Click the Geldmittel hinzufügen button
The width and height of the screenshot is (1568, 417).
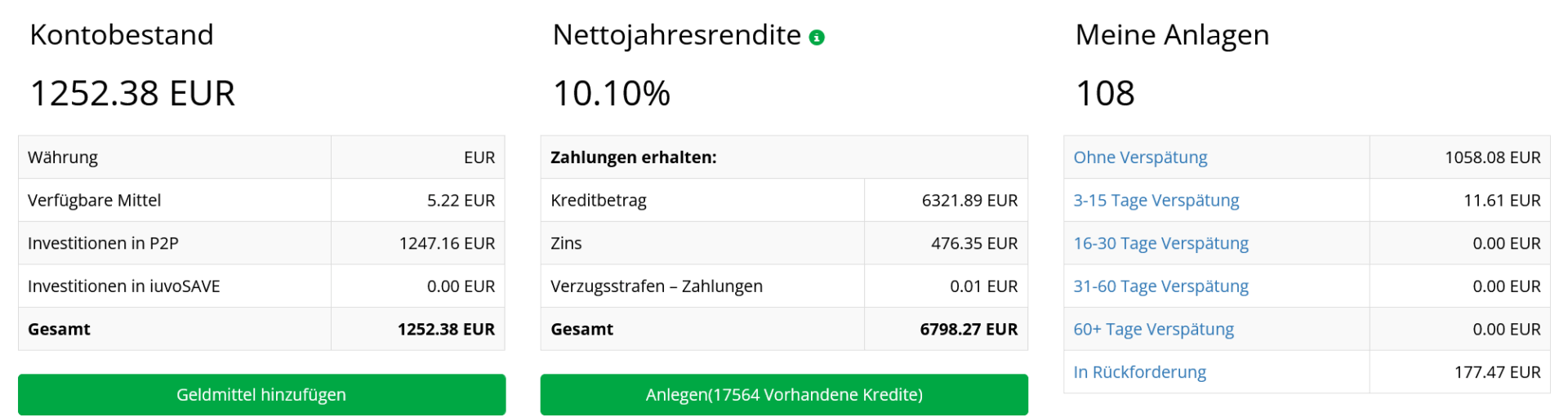(x=261, y=395)
